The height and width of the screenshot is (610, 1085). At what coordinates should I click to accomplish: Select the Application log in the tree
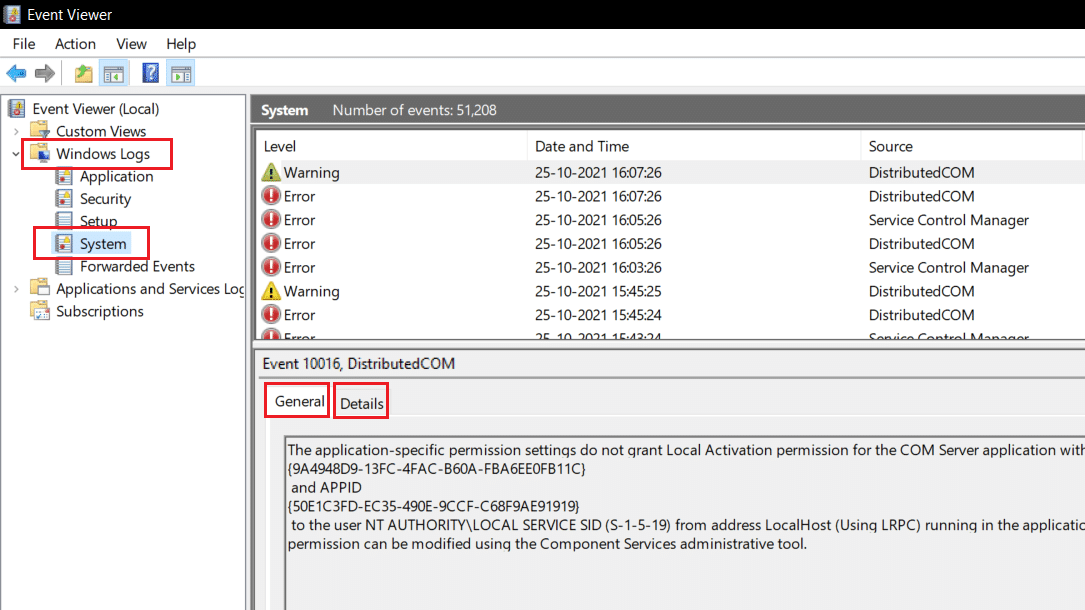116,176
